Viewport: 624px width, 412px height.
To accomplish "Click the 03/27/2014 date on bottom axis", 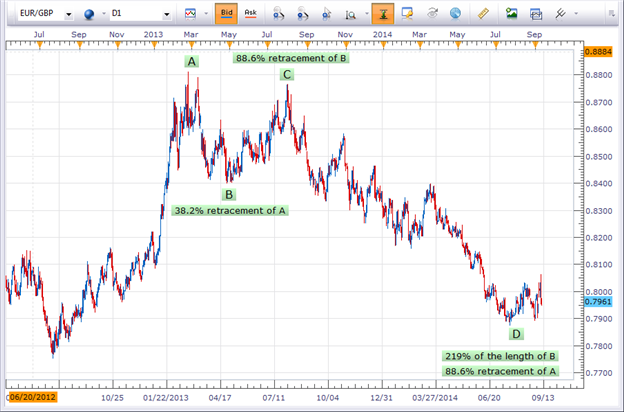I will [x=435, y=397].
